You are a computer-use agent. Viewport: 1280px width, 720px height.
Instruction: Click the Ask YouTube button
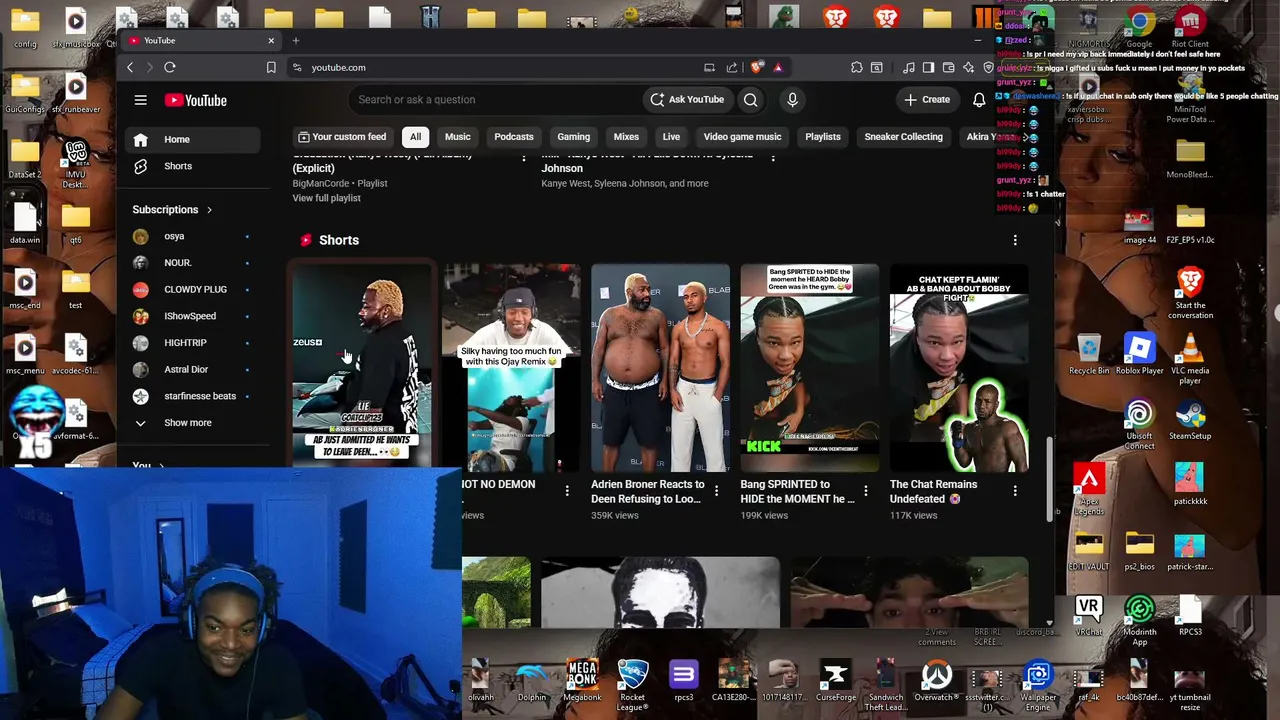[687, 100]
